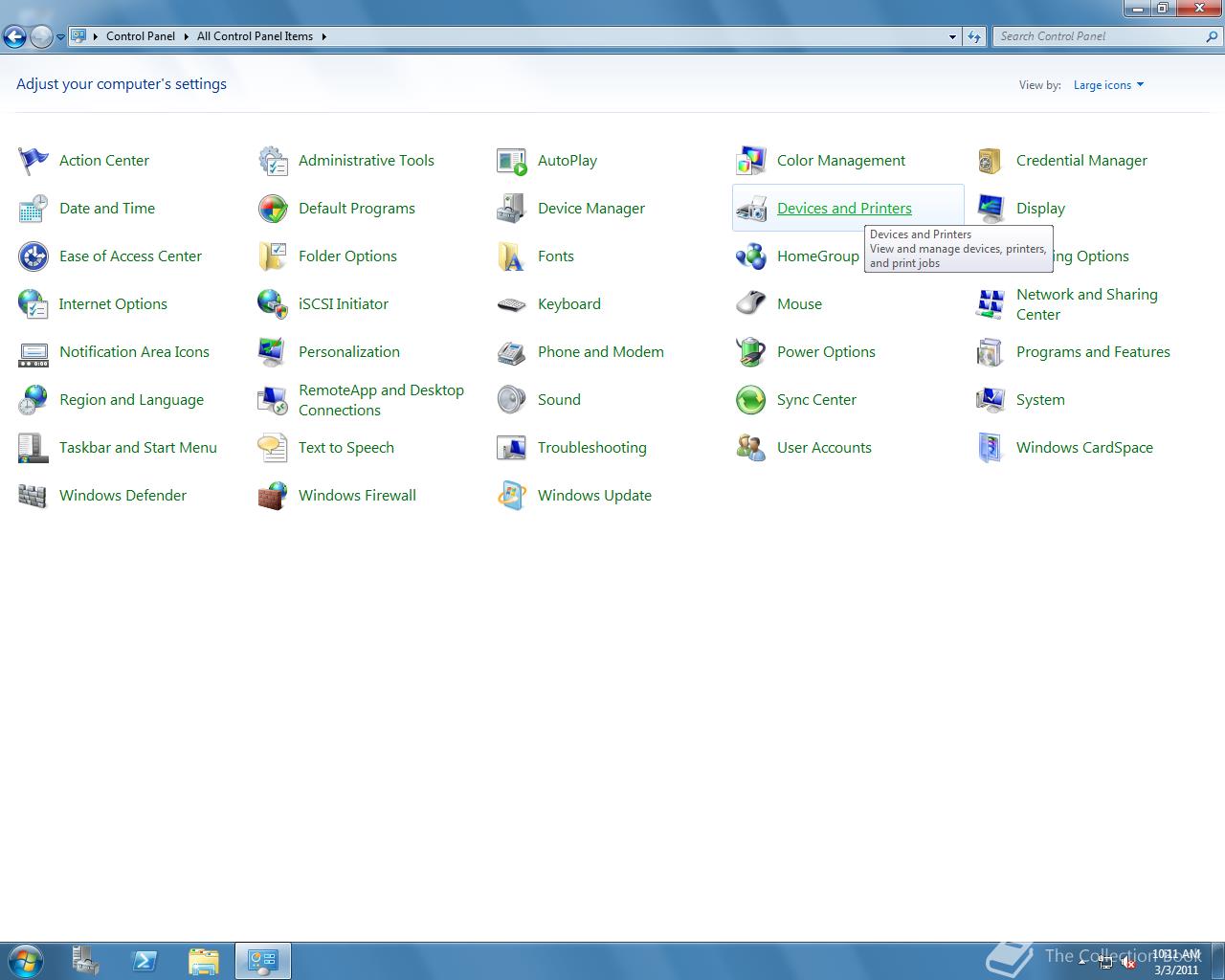Click the Windows CardSpace link

pos(1084,448)
